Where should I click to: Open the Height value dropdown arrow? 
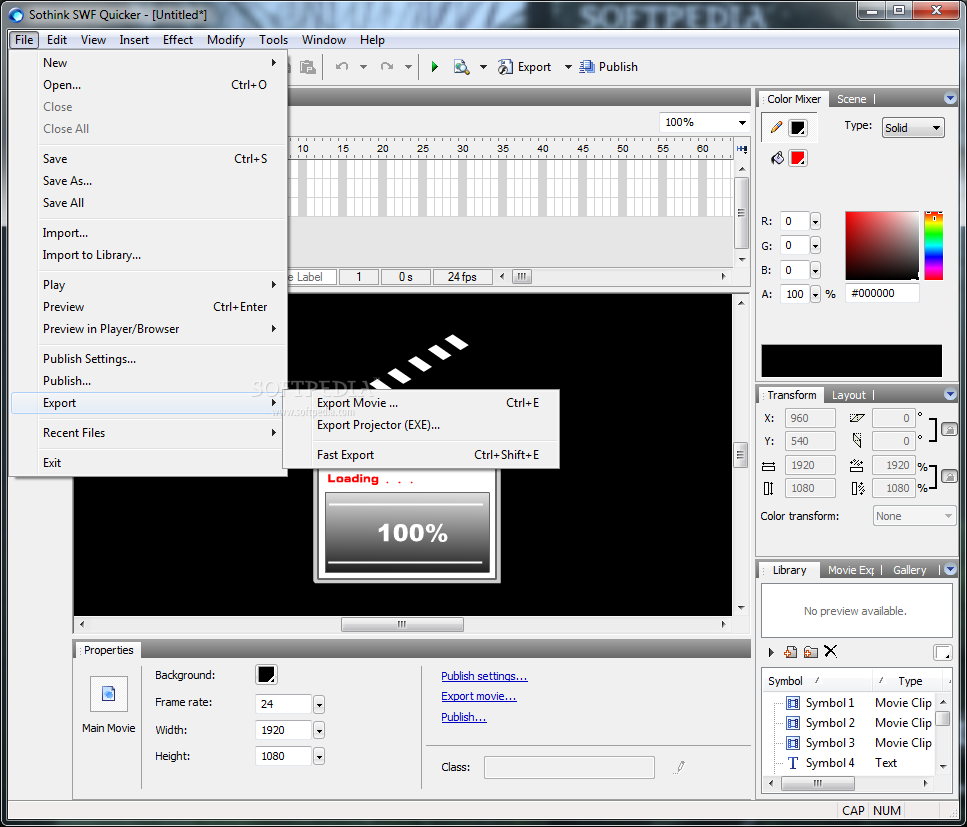coord(319,756)
